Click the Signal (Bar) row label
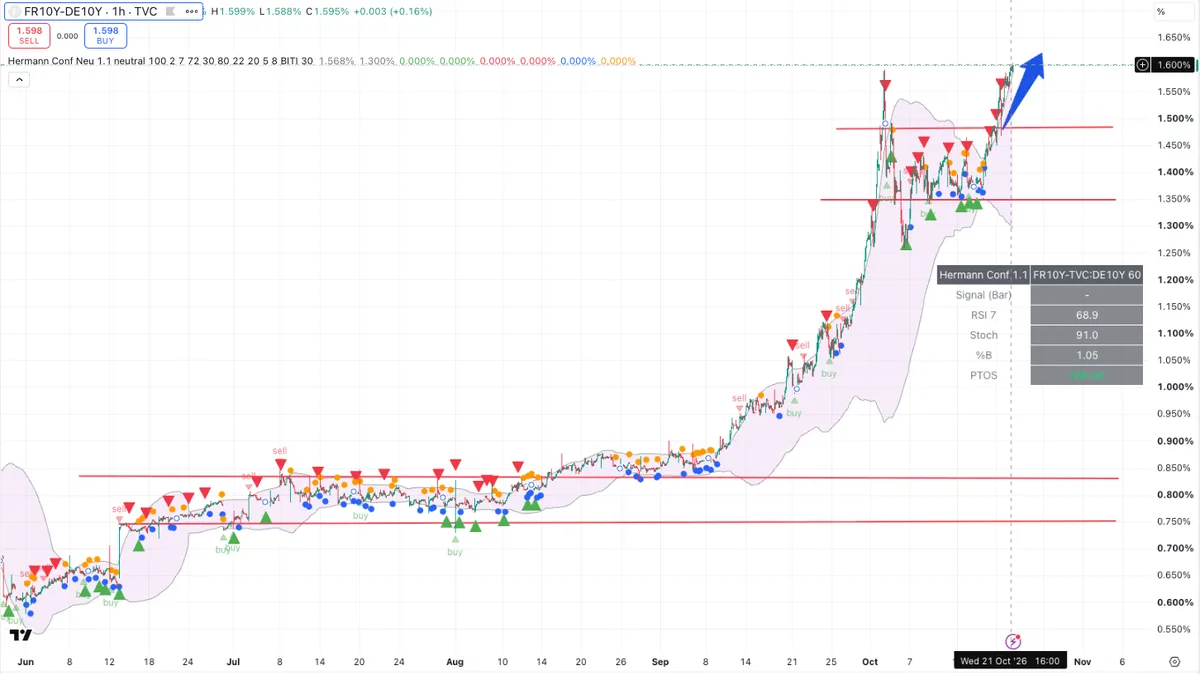 [983, 295]
